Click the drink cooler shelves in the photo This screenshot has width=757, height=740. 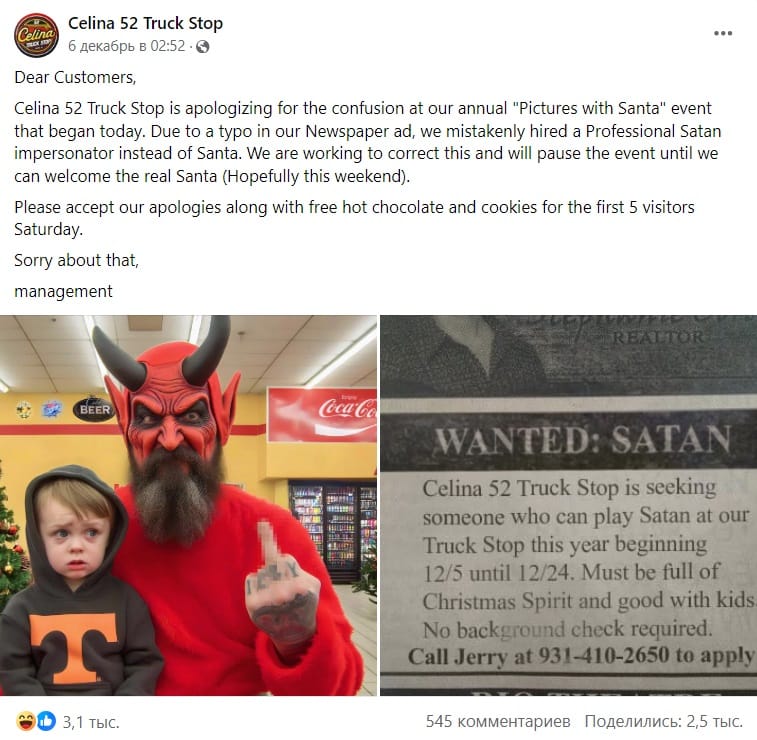pyautogui.click(x=332, y=529)
